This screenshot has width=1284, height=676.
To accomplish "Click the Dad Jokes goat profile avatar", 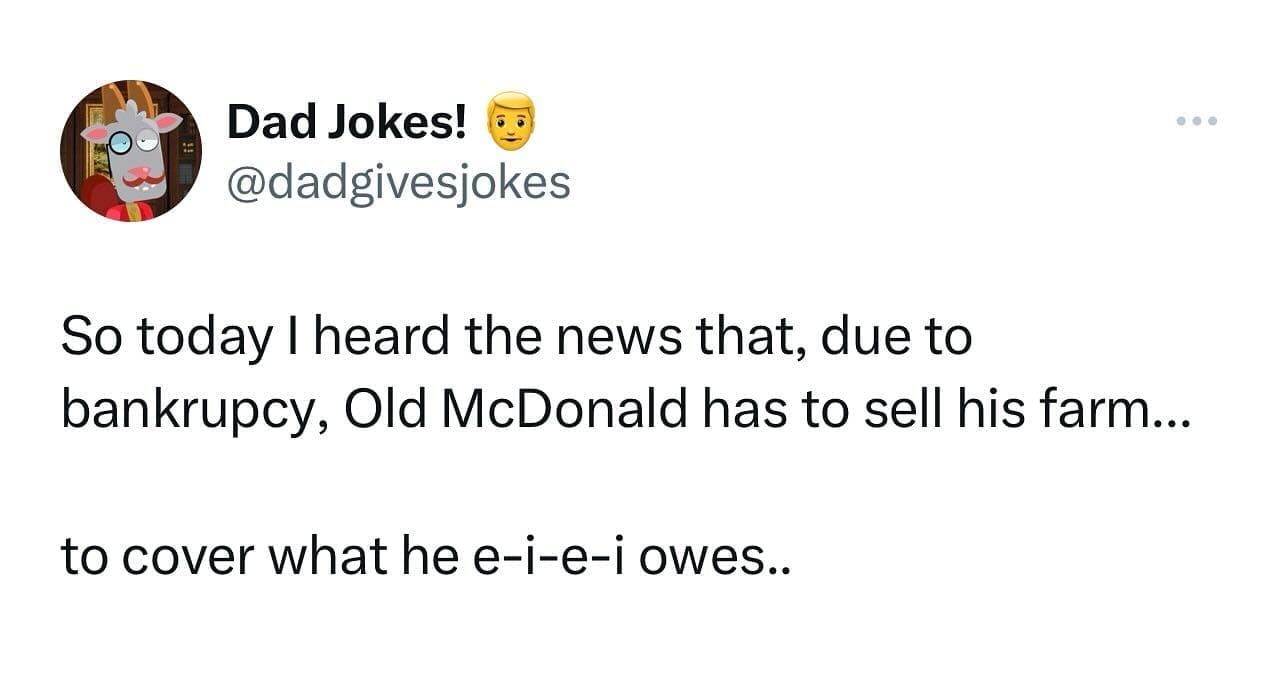I will (131, 151).
